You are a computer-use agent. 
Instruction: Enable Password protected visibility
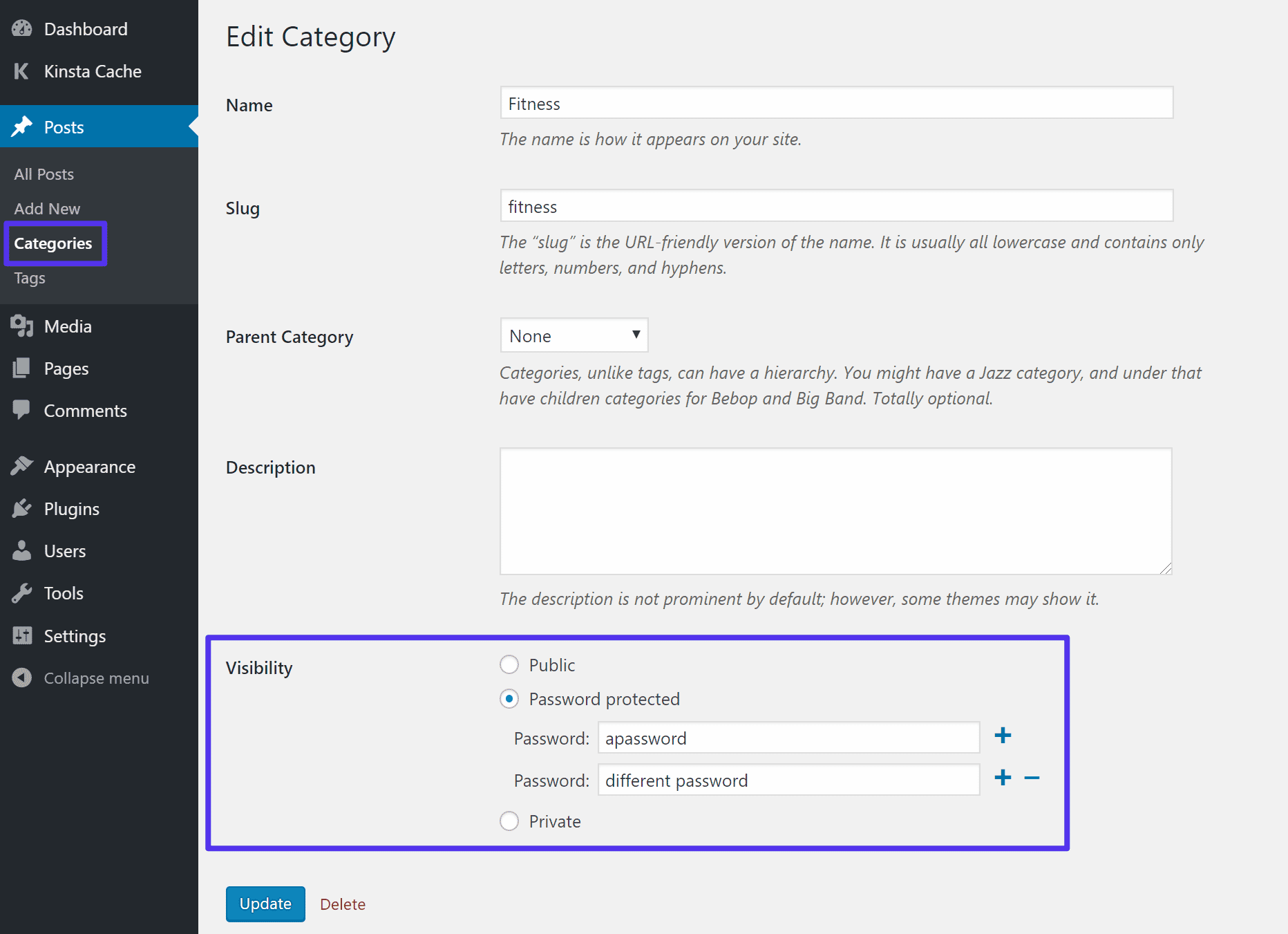coord(509,699)
